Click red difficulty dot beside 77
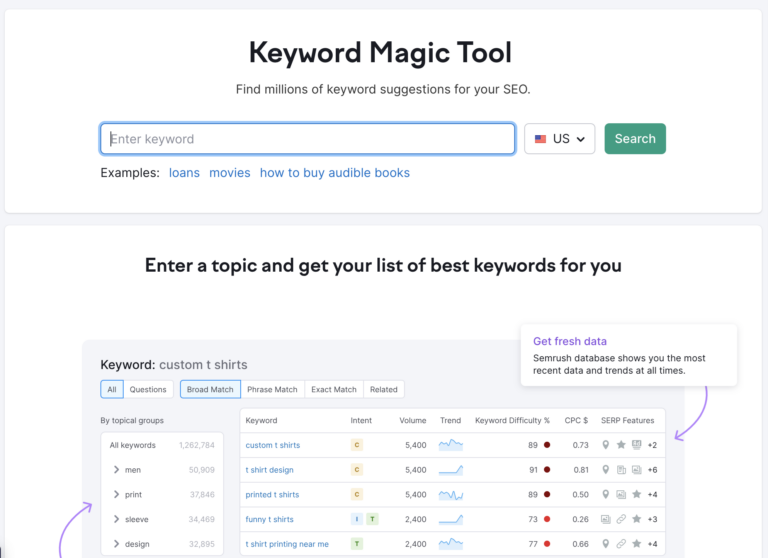 coord(547,544)
